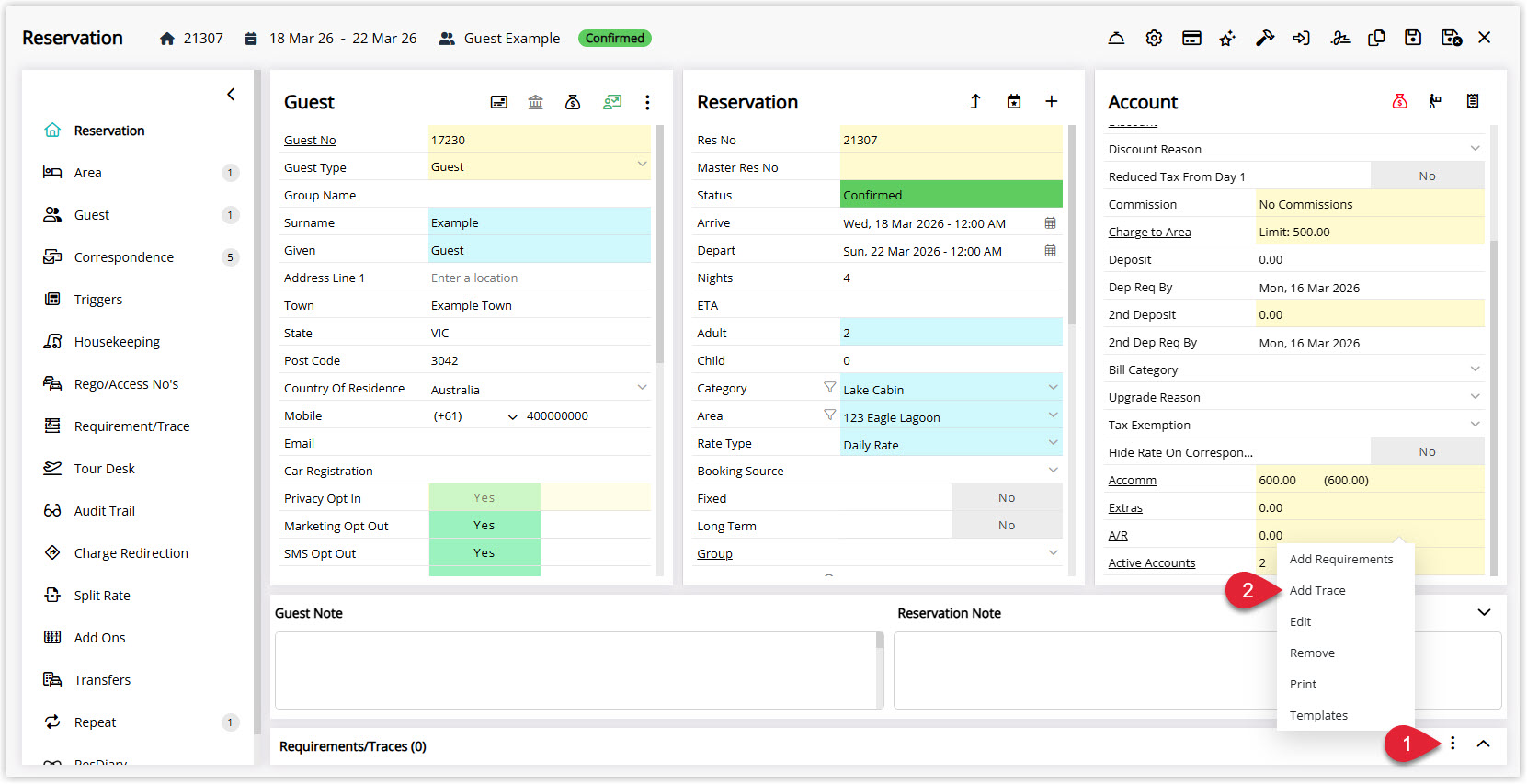Viewport: 1527px width, 784px height.
Task: Collapse the Requirements/Traces section
Action: 1483,744
